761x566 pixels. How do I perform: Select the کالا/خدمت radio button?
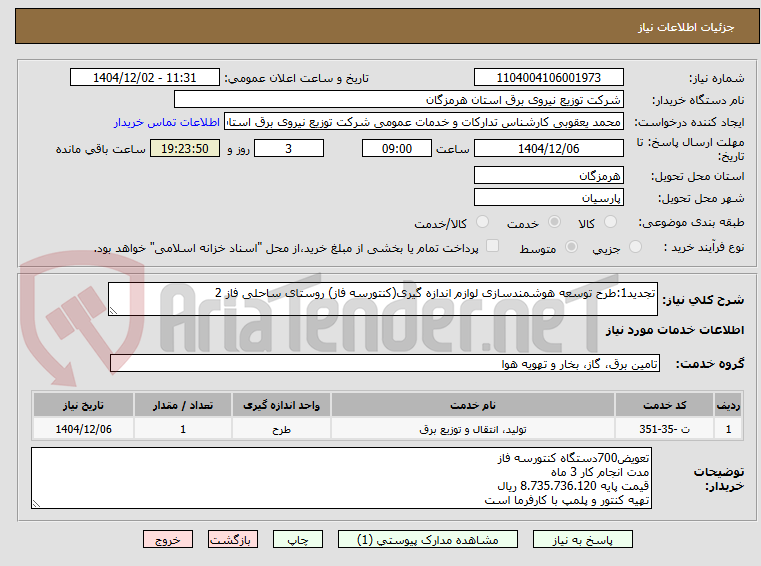click(x=482, y=222)
